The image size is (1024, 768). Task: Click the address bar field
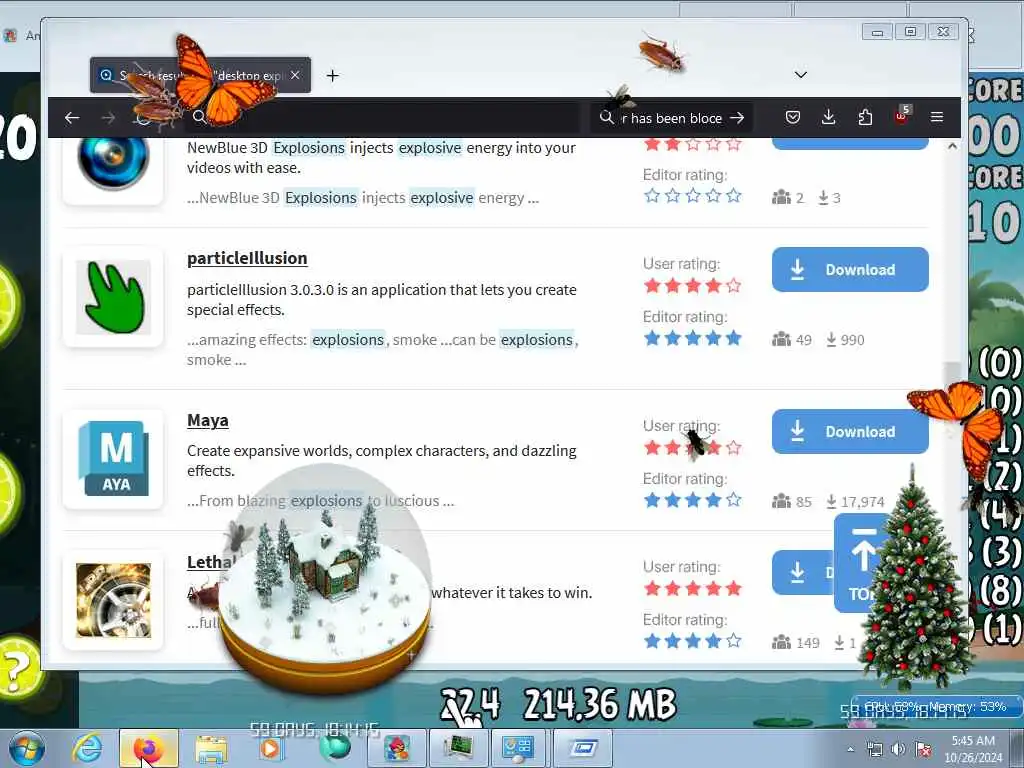(385, 118)
